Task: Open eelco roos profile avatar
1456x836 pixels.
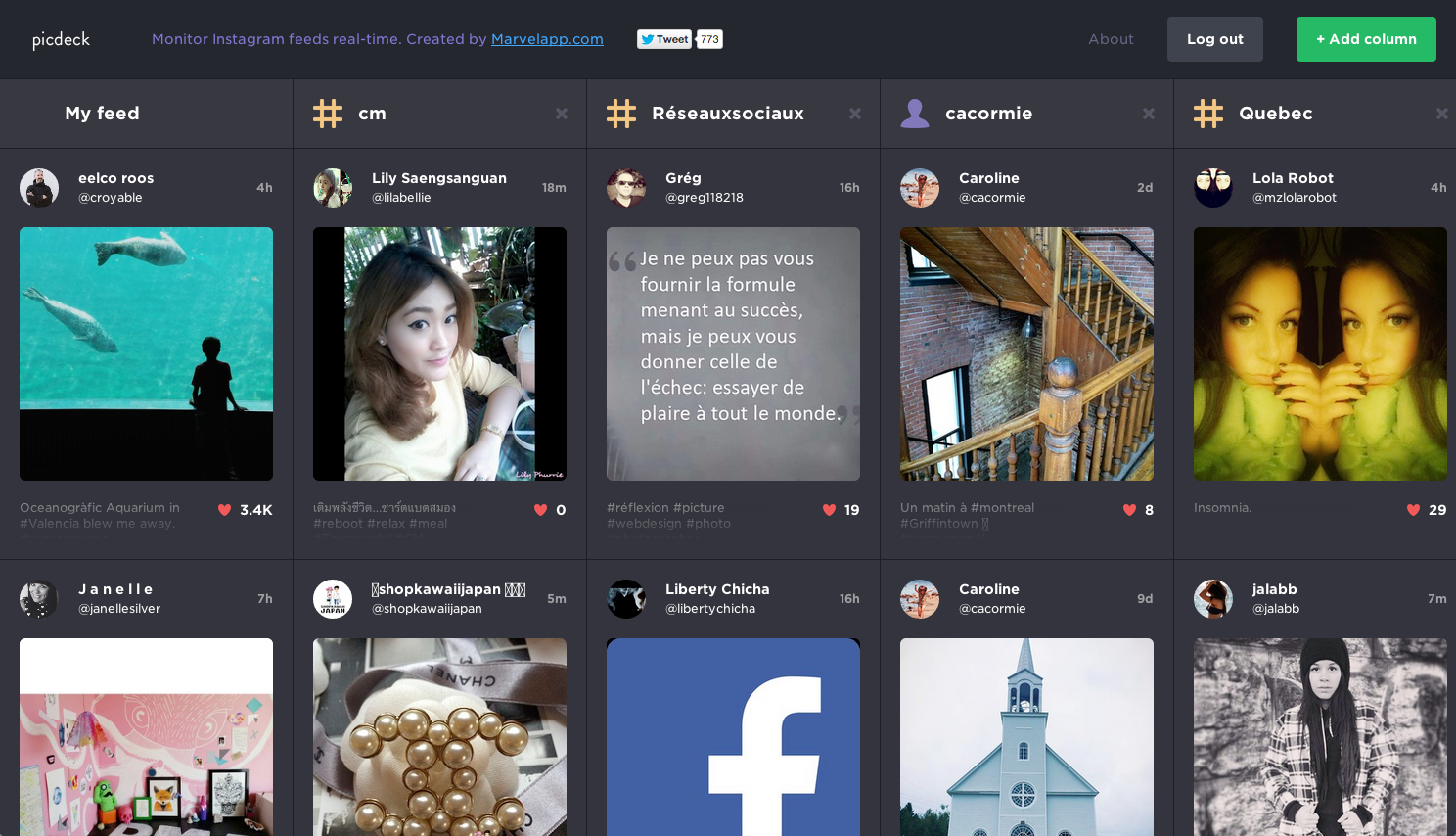Action: coord(39,188)
